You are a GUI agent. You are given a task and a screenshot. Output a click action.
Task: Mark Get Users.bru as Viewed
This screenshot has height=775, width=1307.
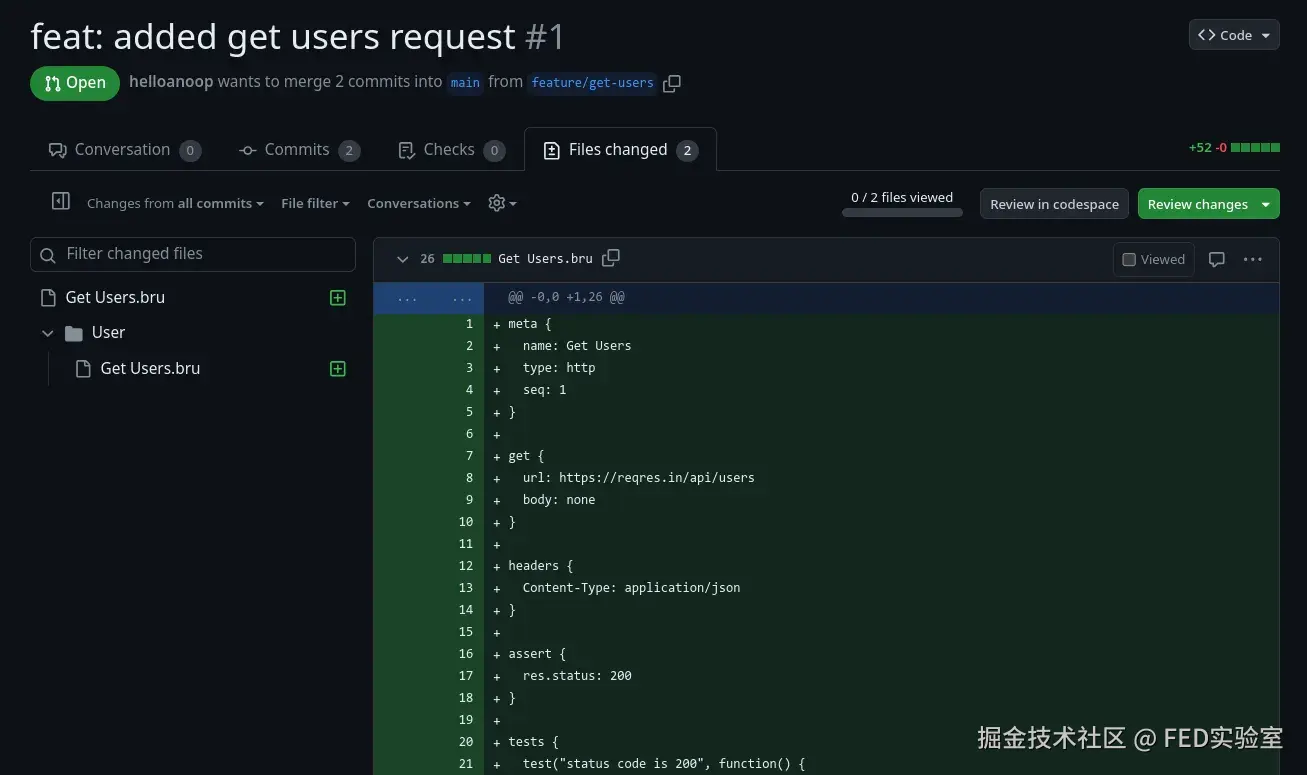click(x=1153, y=259)
